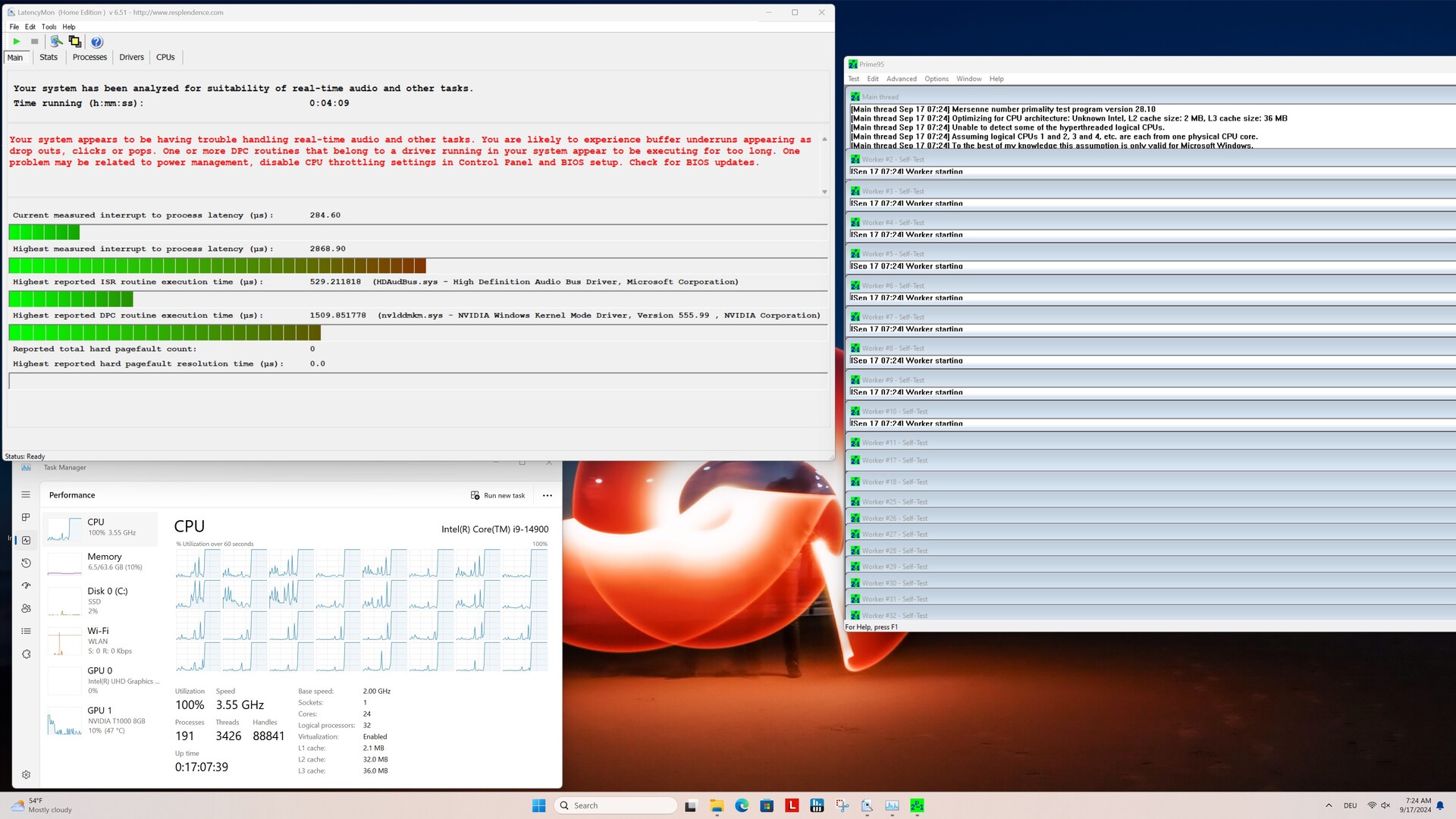Open Task Manager Startup apps page
Image resolution: width=1456 pixels, height=819 pixels.
coord(26,585)
